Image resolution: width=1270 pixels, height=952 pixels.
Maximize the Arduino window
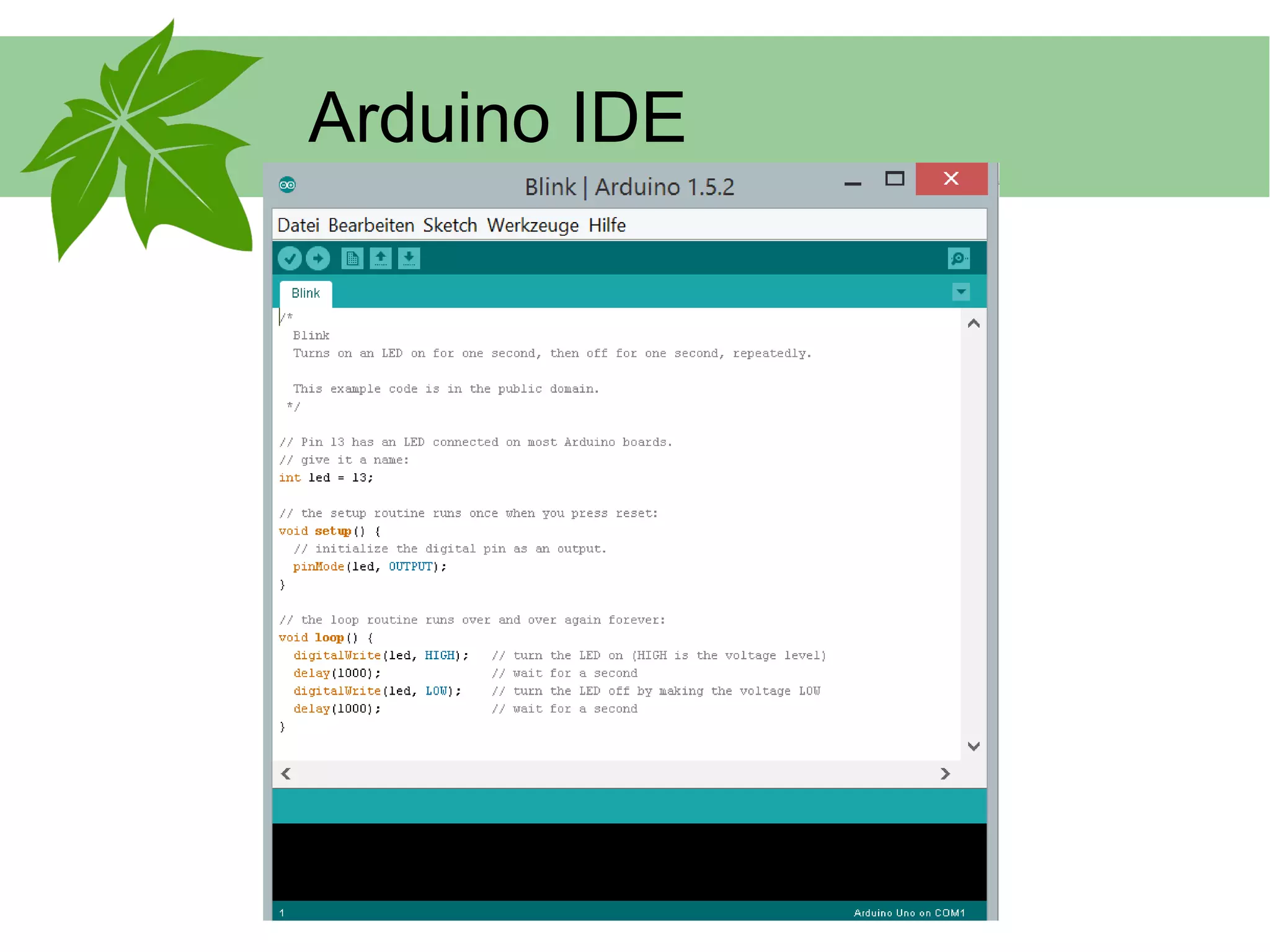[894, 179]
